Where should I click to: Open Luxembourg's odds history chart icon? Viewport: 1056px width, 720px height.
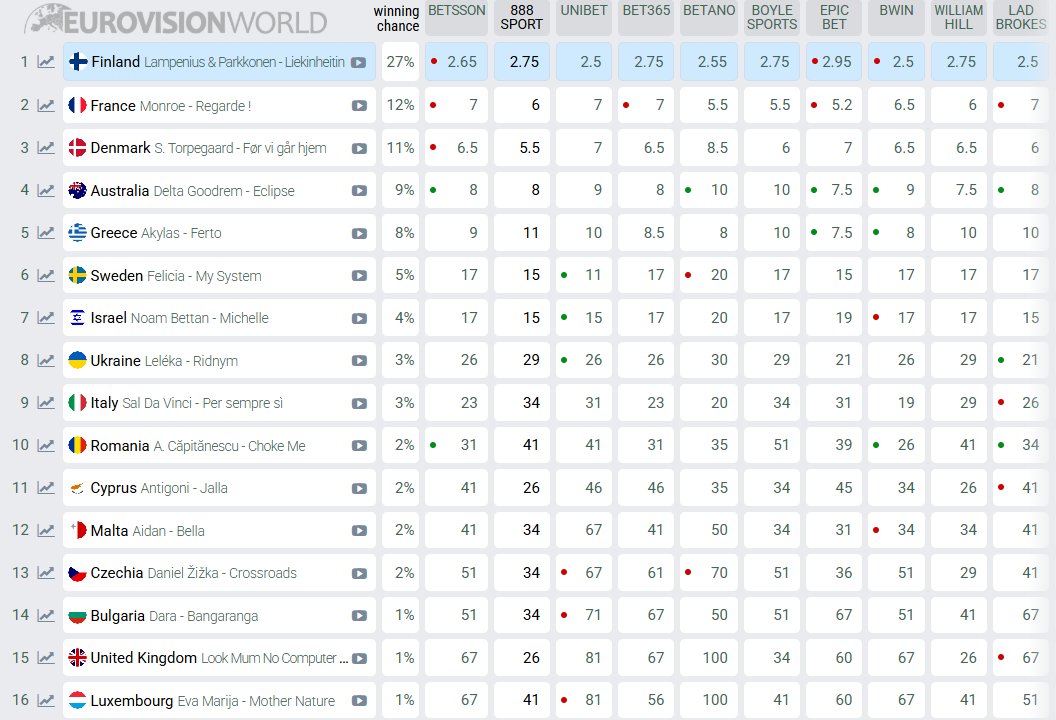click(x=46, y=700)
